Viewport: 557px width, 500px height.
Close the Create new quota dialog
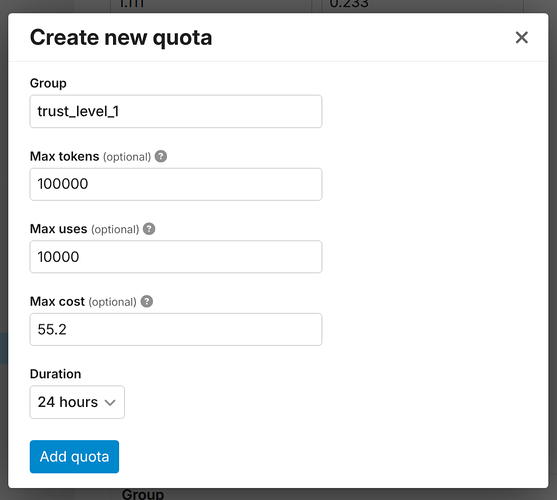521,37
